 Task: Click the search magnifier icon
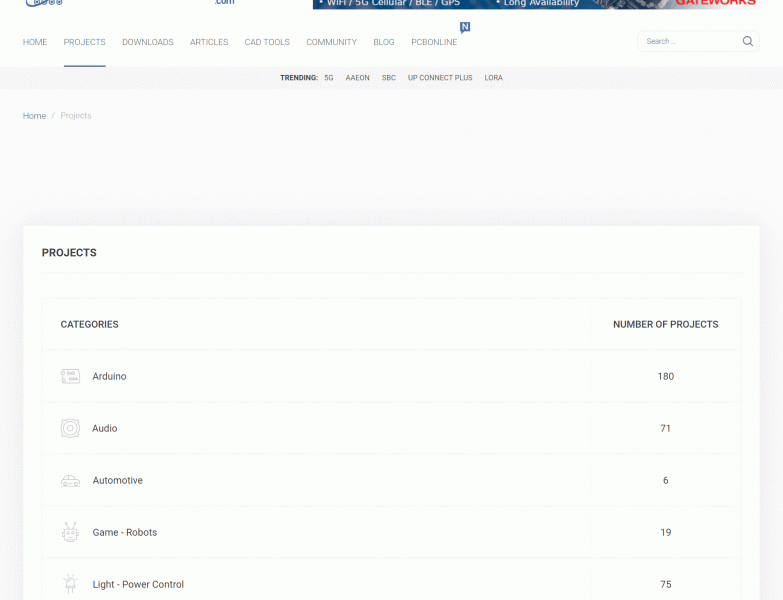pyautogui.click(x=748, y=42)
